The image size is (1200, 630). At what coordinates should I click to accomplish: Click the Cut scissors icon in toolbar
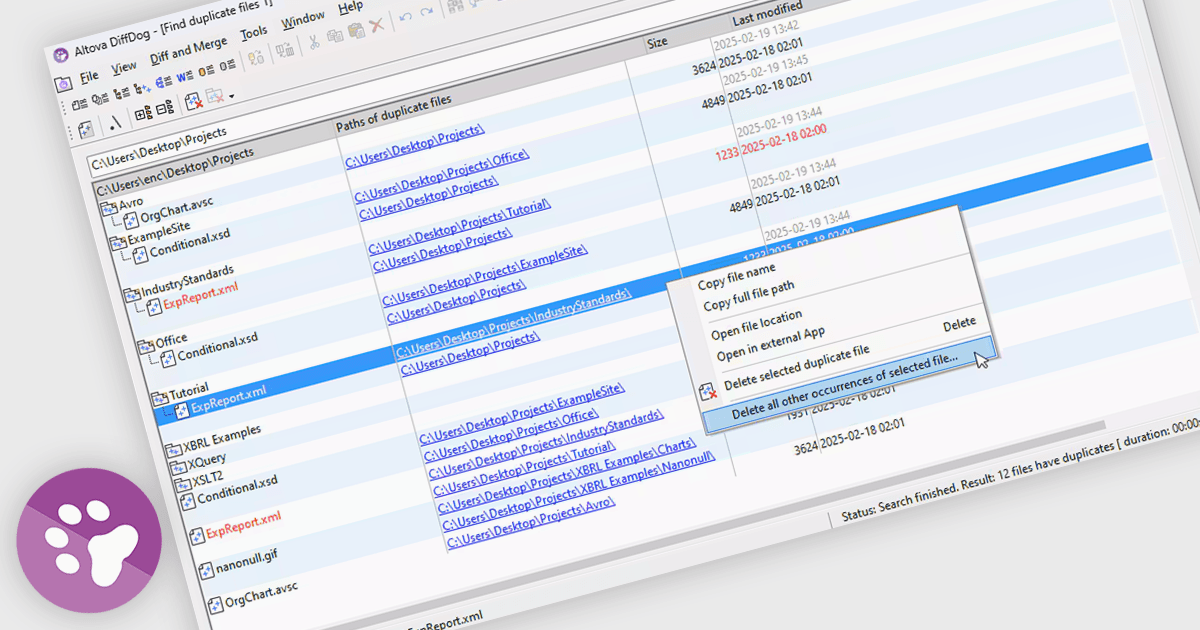313,41
